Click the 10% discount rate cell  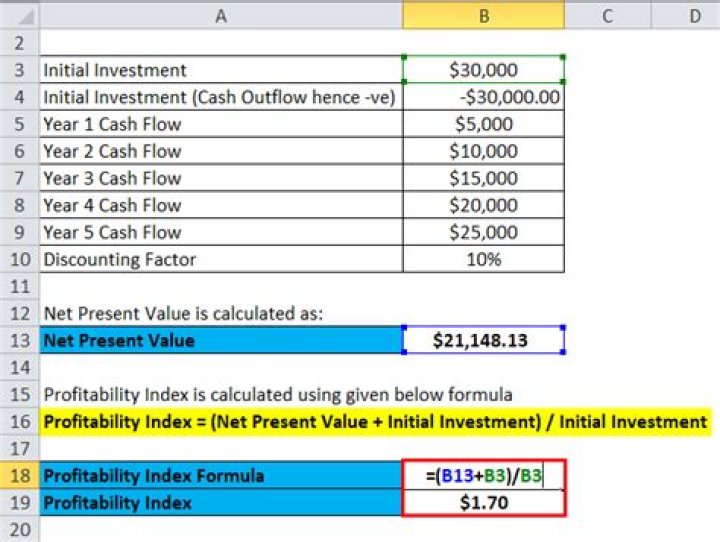pyautogui.click(x=484, y=260)
